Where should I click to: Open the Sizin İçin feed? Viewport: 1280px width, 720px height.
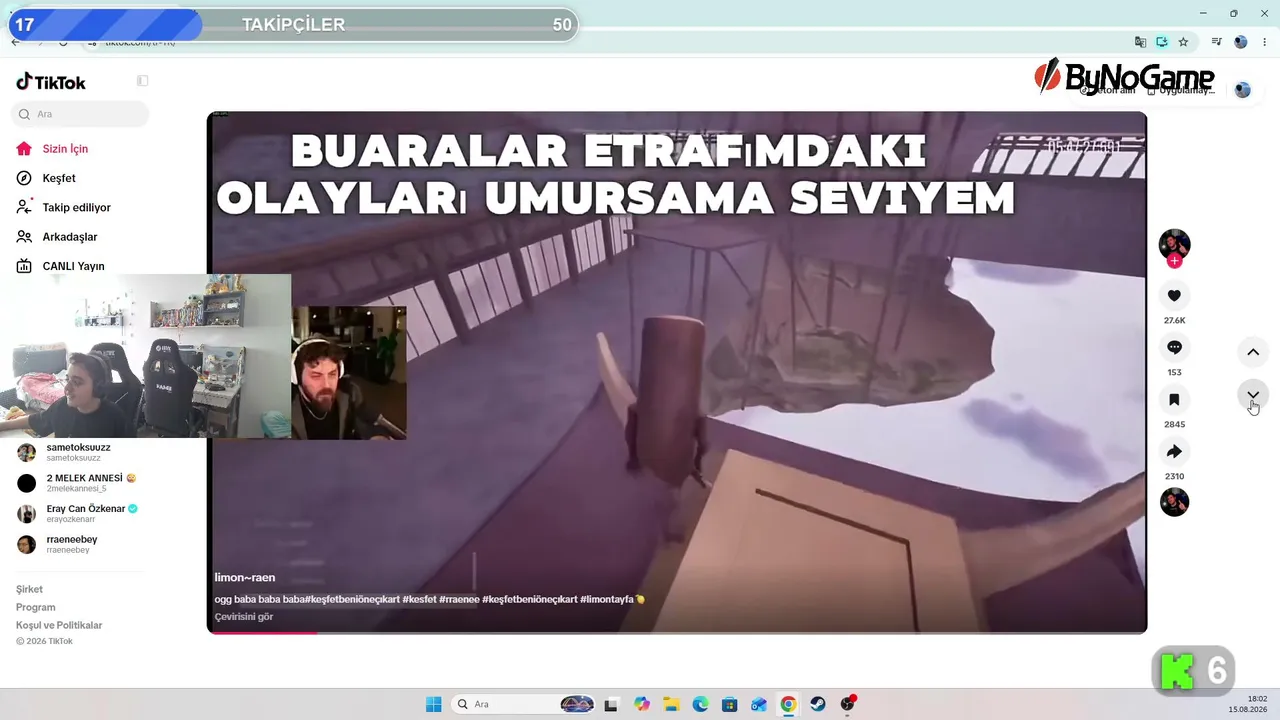tap(65, 149)
